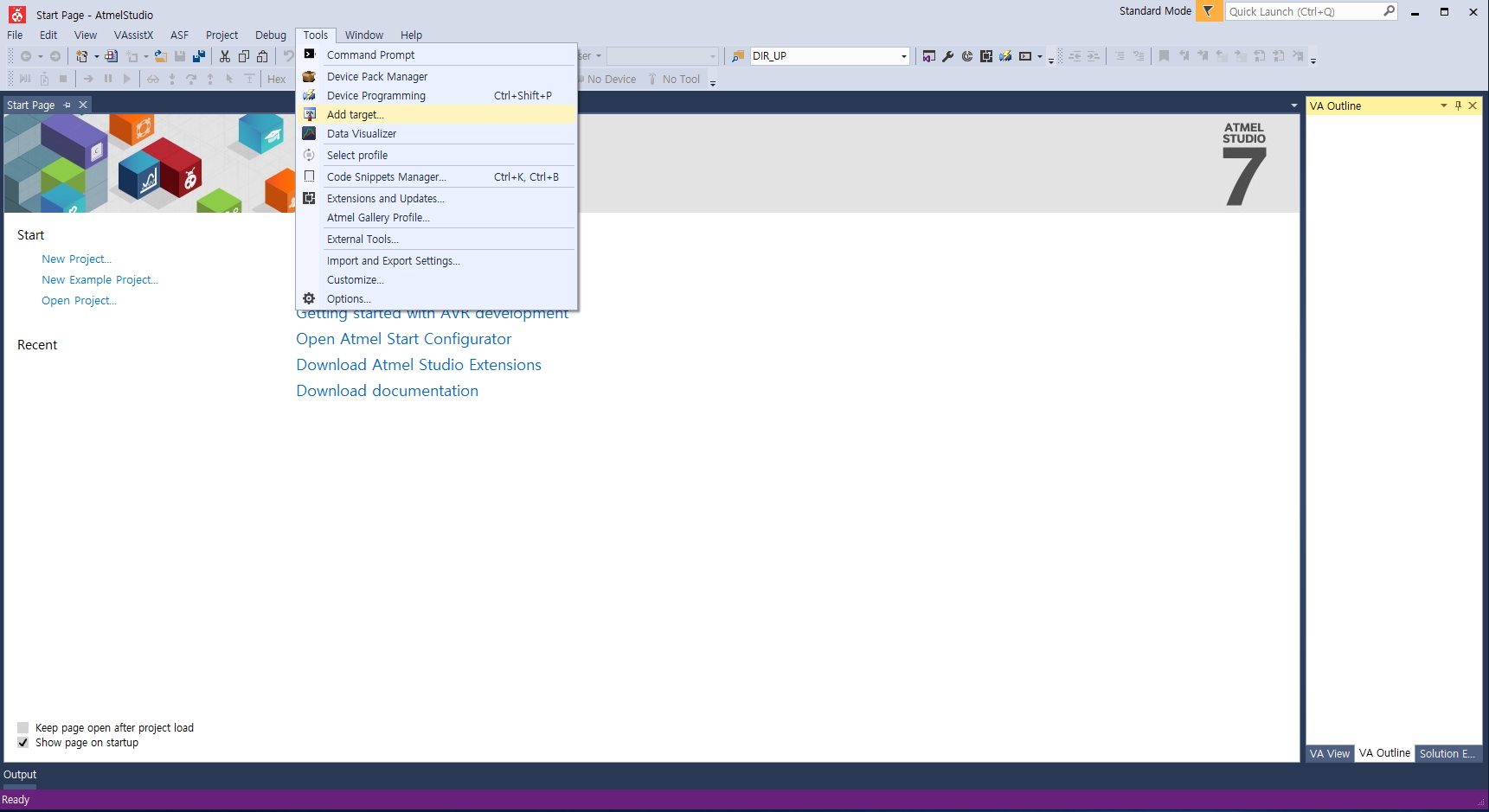Click the Cut scissors icon

225,56
